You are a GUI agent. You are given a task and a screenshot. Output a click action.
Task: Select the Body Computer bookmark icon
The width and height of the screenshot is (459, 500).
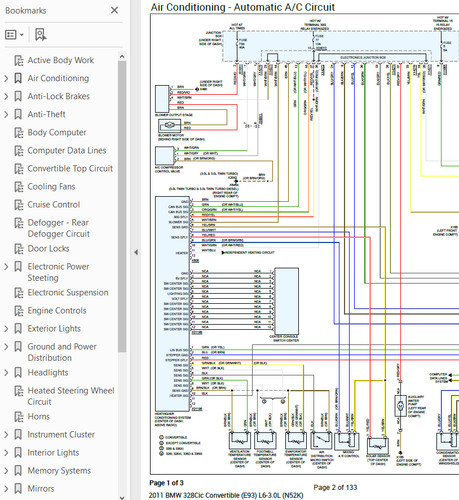point(19,132)
